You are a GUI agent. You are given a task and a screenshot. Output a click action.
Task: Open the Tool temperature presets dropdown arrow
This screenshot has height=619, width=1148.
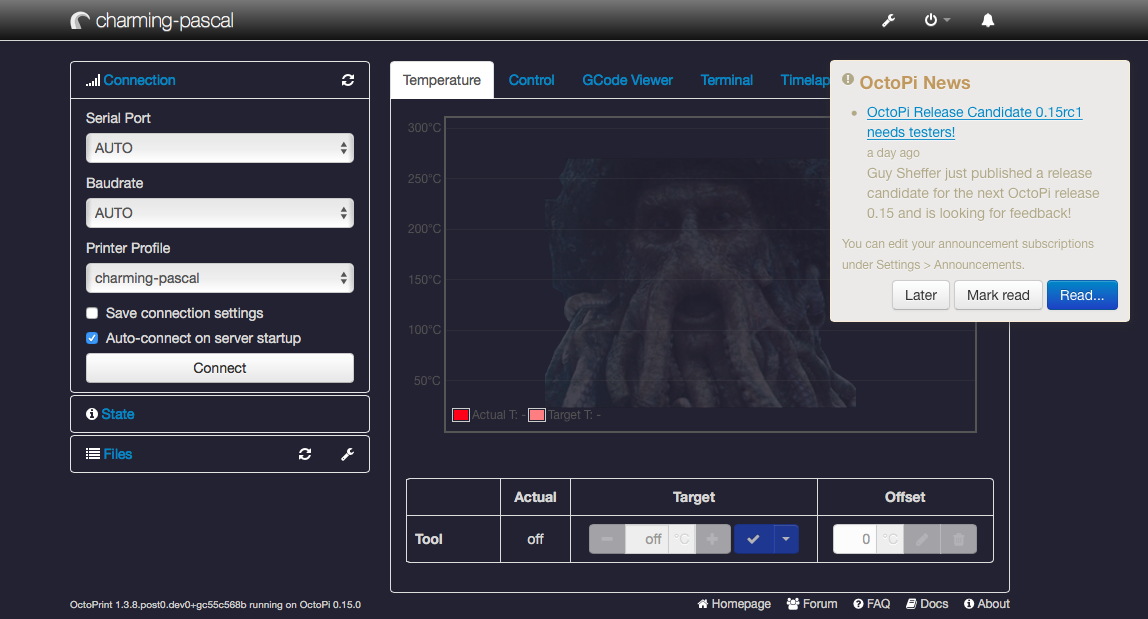(786, 539)
